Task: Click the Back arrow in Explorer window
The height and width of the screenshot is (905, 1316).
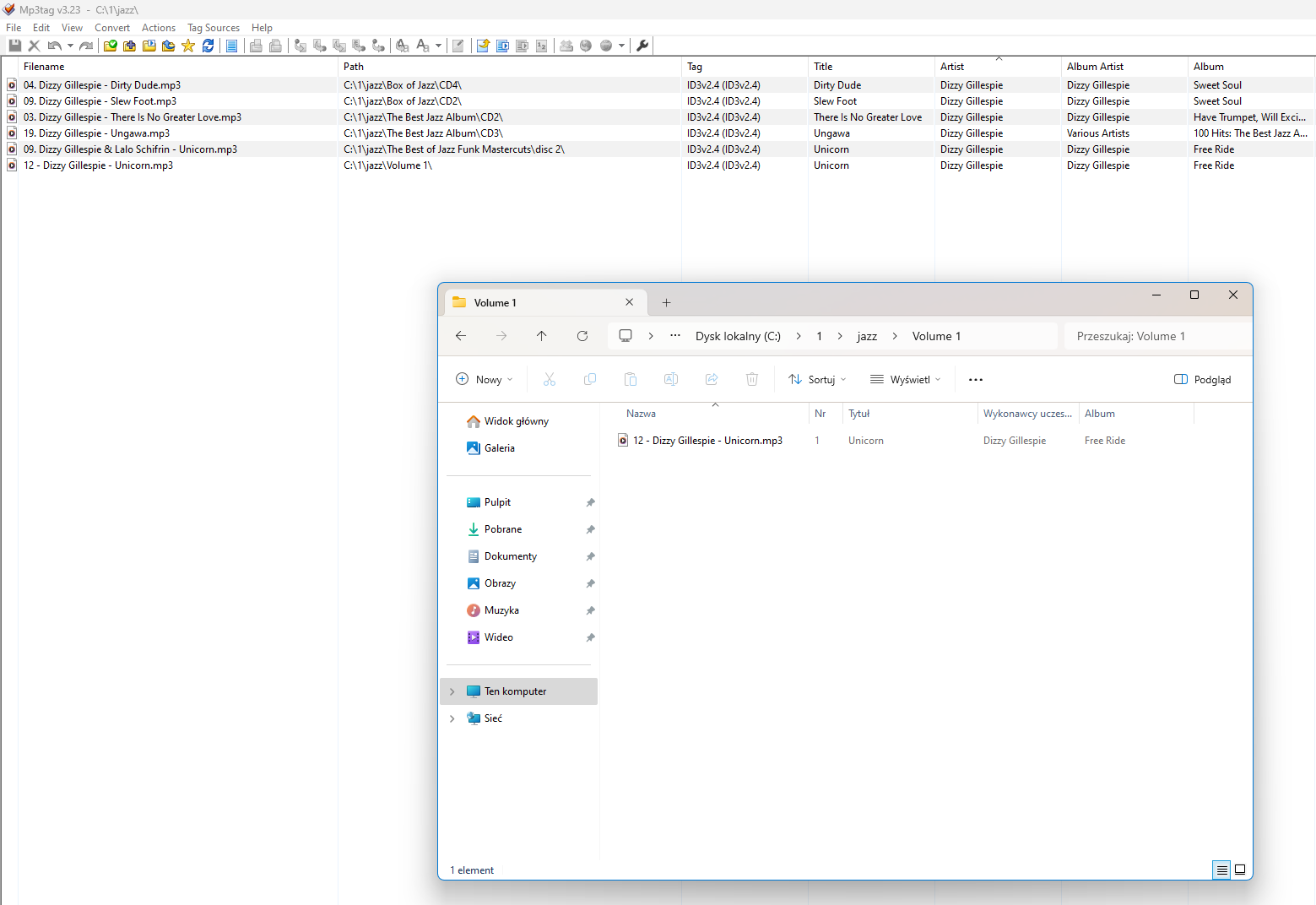Action: [461, 336]
